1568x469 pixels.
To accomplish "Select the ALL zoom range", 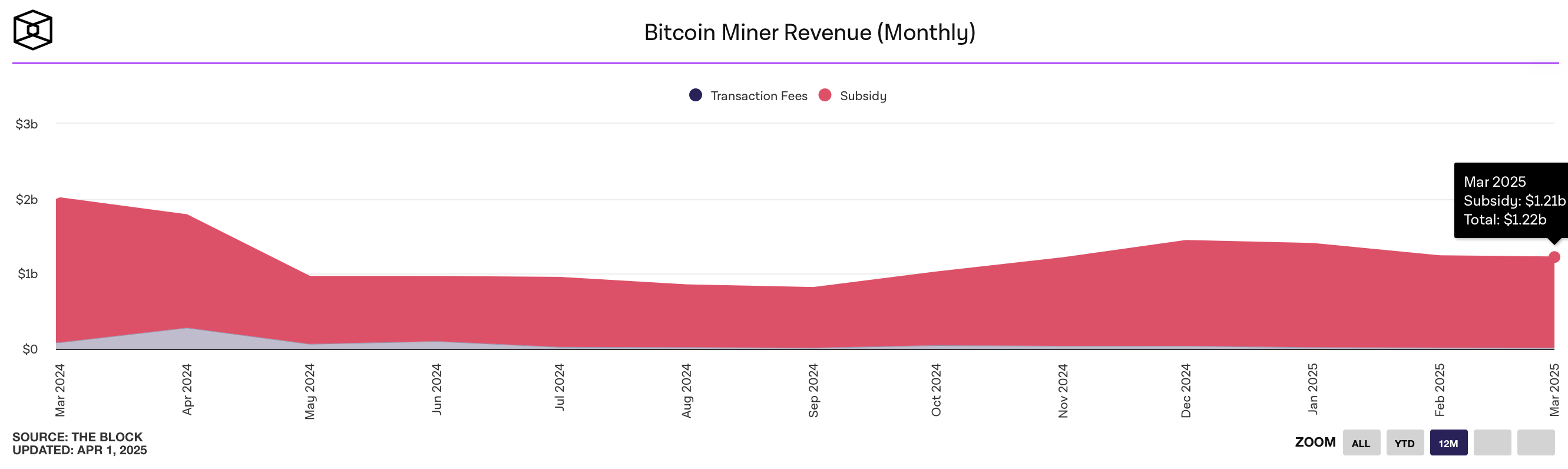I will 1361,443.
